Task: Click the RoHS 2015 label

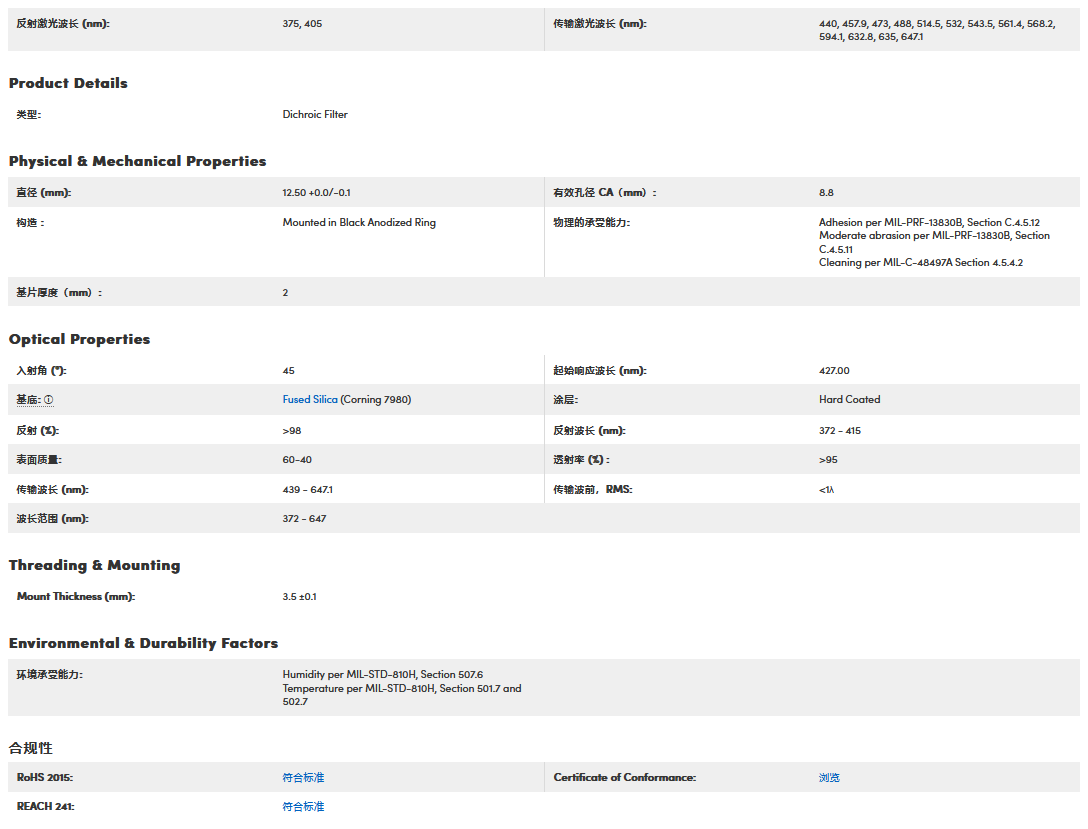Action: pyautogui.click(x=44, y=778)
